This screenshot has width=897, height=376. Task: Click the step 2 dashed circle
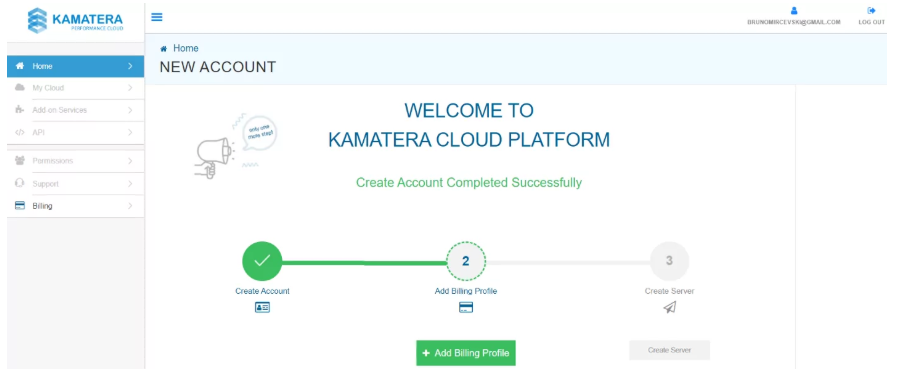[x=466, y=261]
